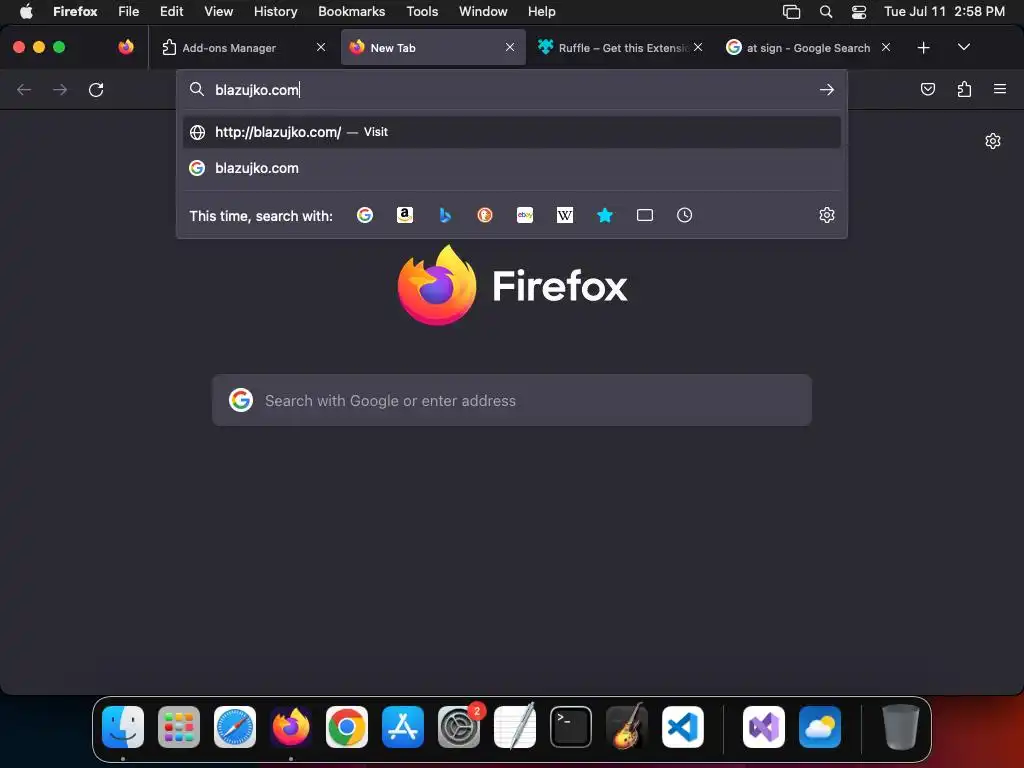The width and height of the screenshot is (1024, 768).
Task: Click Search with Google or enter address box
Action: [x=512, y=400]
